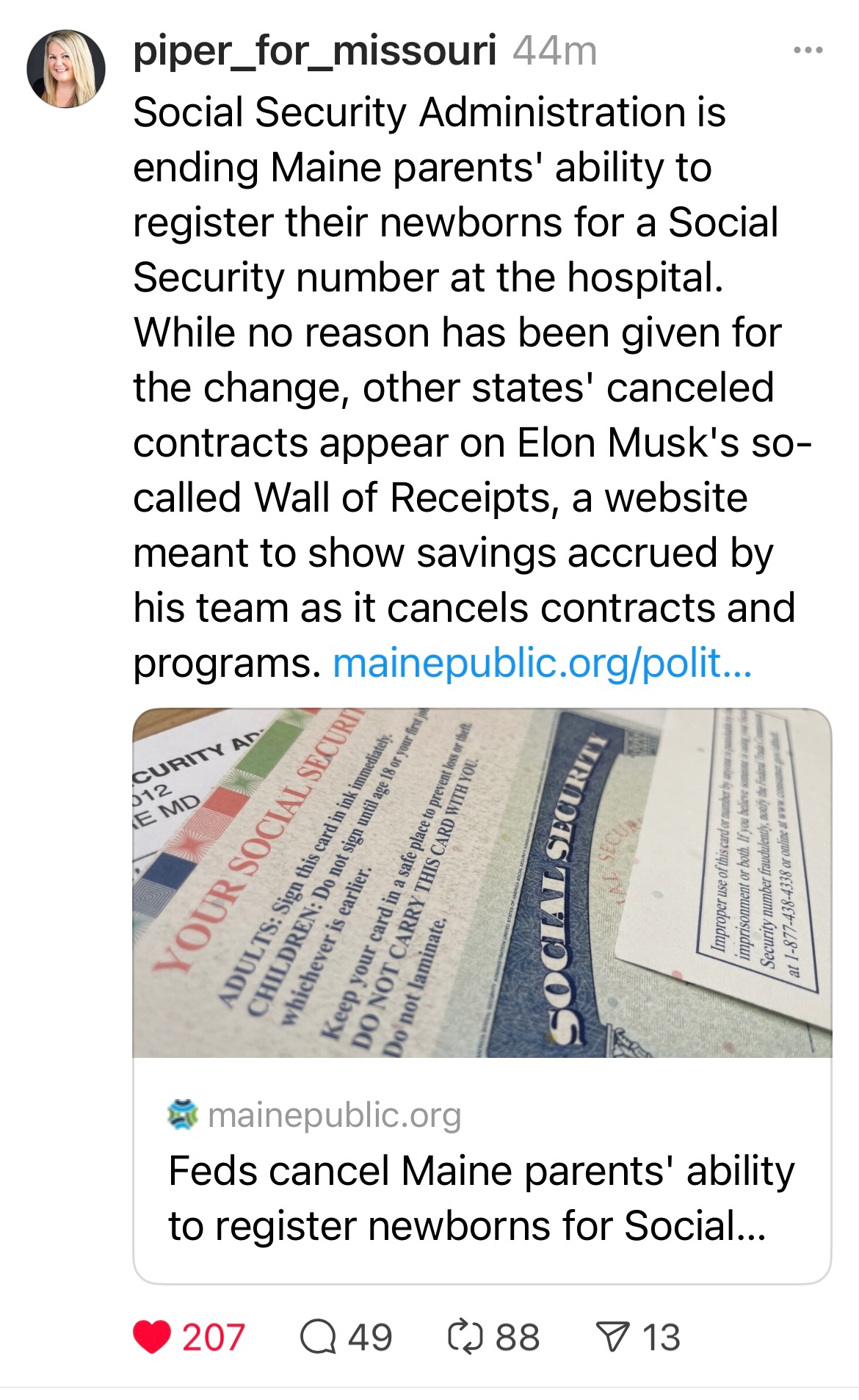Image resolution: width=859 pixels, height=1400 pixels.
Task: Toggle the repost arrows icon
Action: pos(465,1337)
